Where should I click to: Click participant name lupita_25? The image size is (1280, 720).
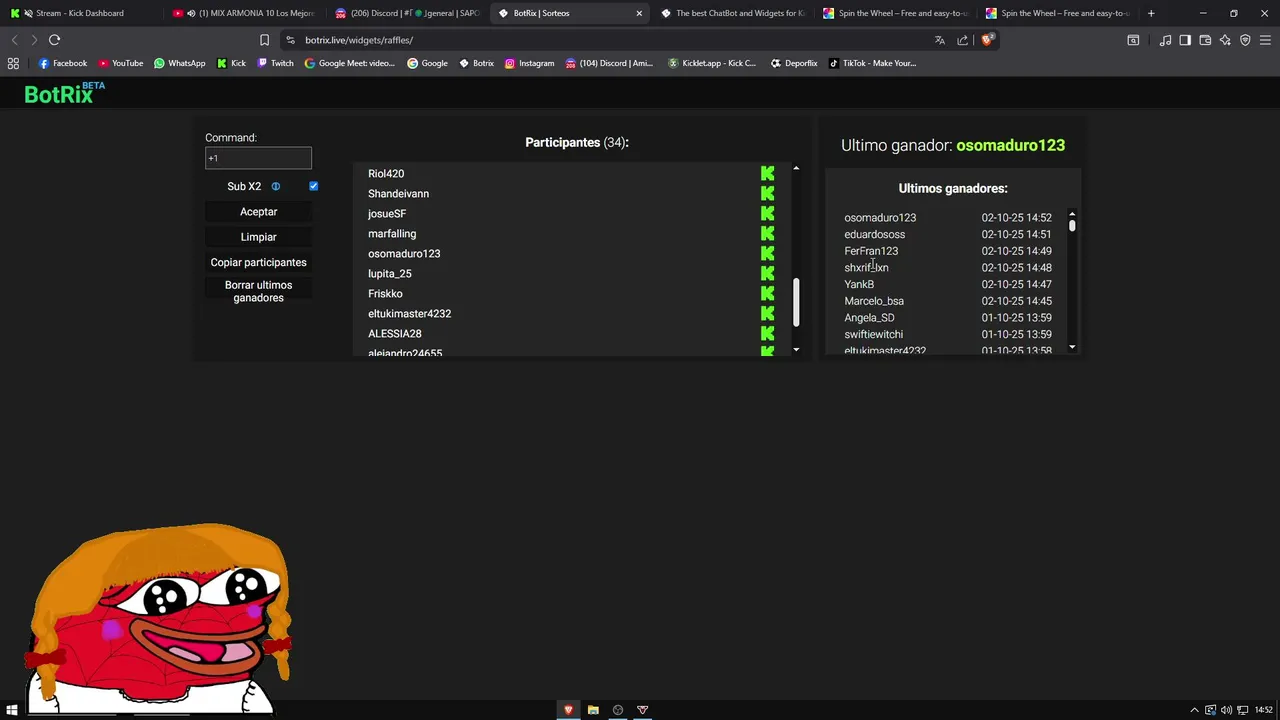[390, 274]
